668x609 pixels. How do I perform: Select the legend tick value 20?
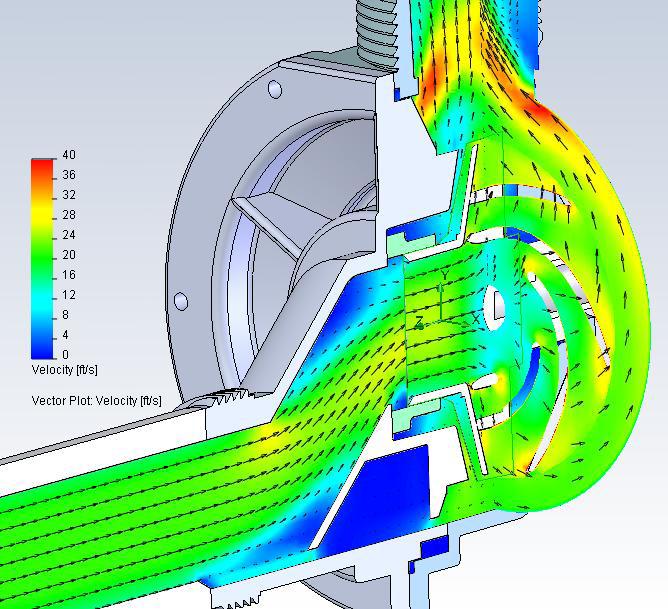[69, 255]
